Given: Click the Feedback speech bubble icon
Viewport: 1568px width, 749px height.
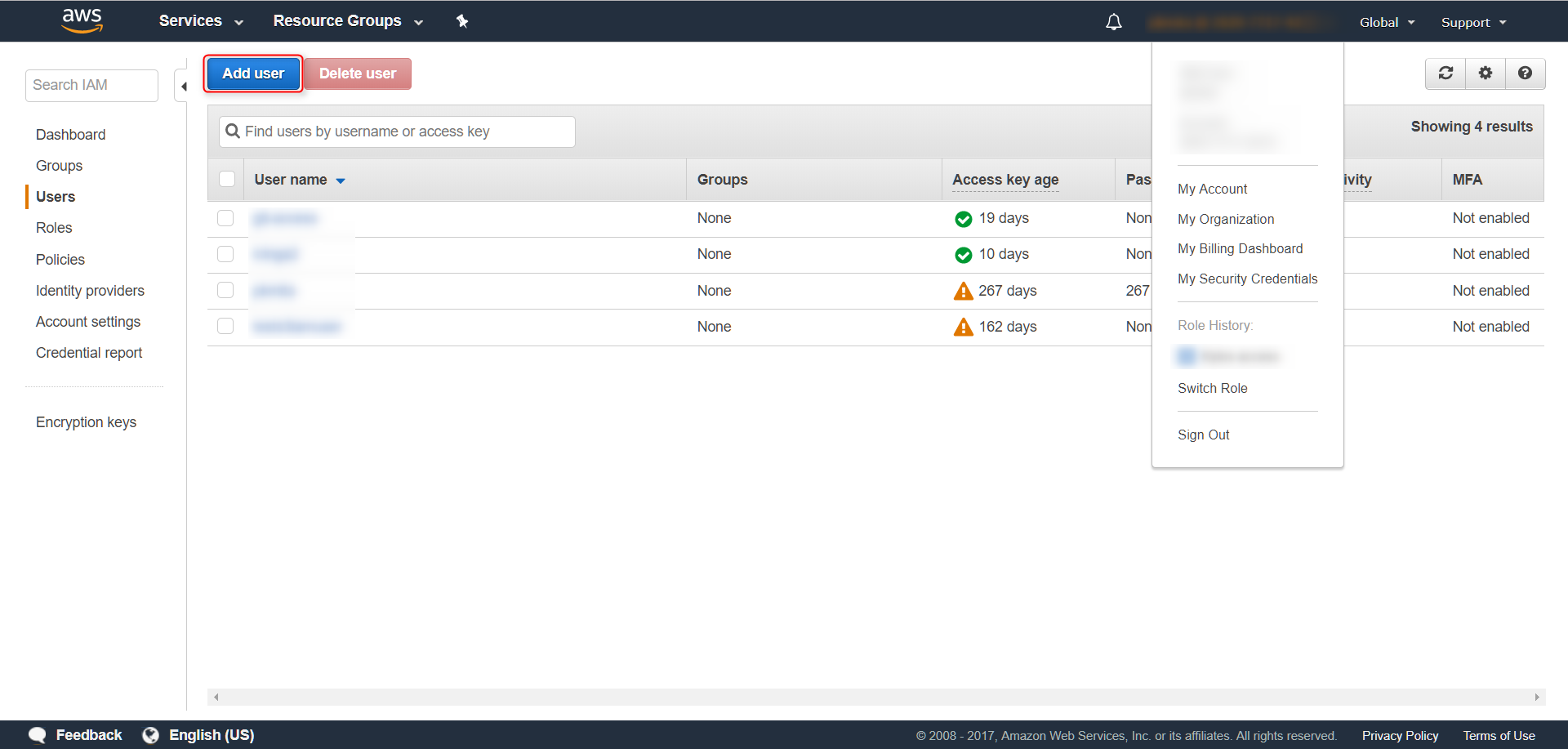Looking at the screenshot, I should click(38, 735).
